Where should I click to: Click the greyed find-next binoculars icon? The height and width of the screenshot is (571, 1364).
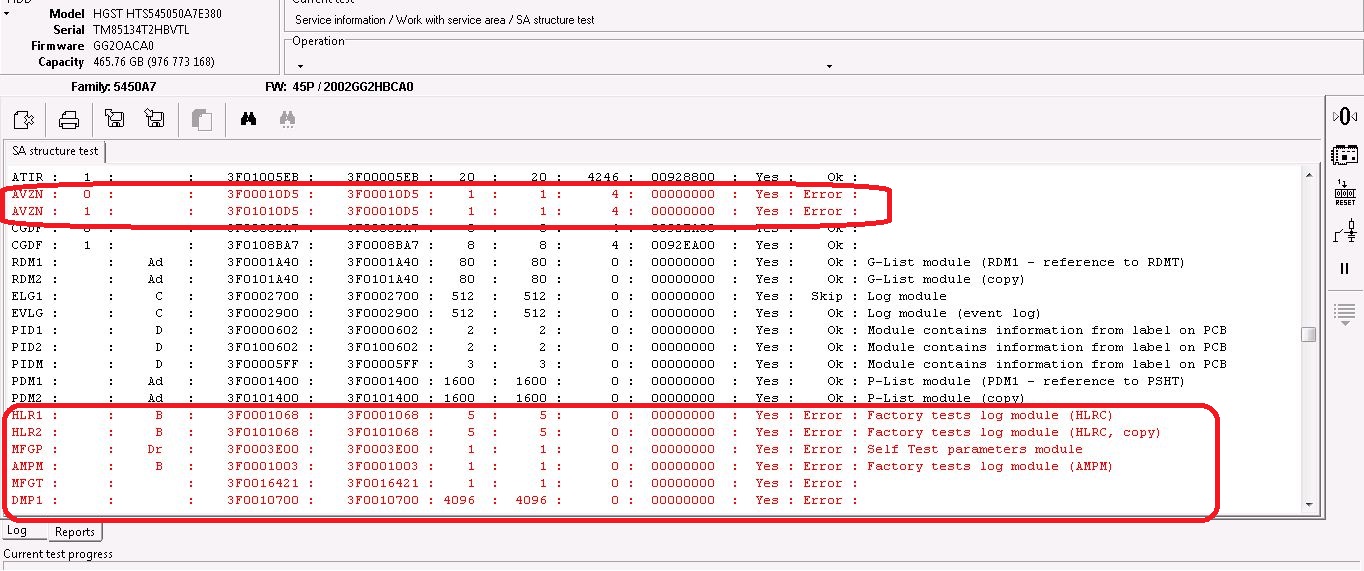(288, 119)
